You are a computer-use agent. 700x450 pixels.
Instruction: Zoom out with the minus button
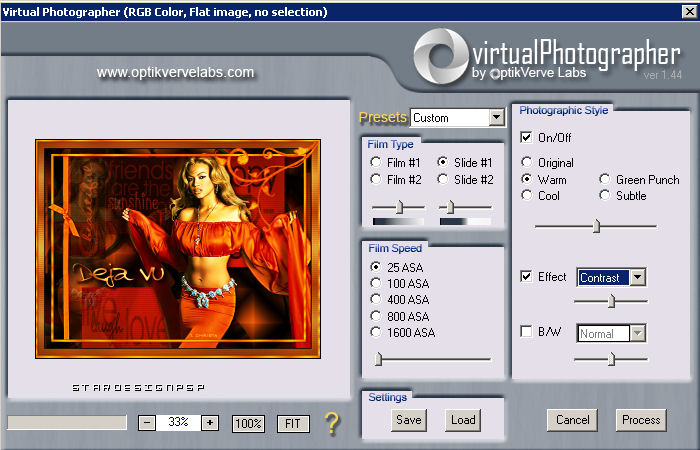click(147, 422)
